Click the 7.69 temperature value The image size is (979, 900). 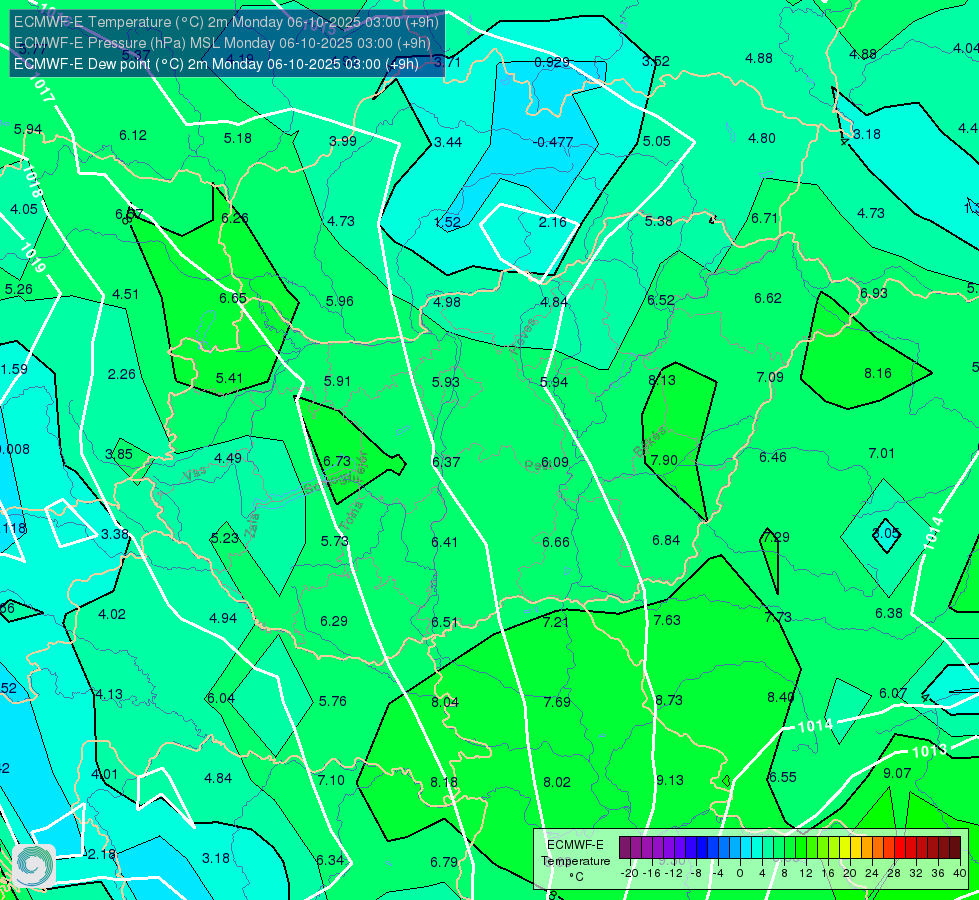(557, 702)
